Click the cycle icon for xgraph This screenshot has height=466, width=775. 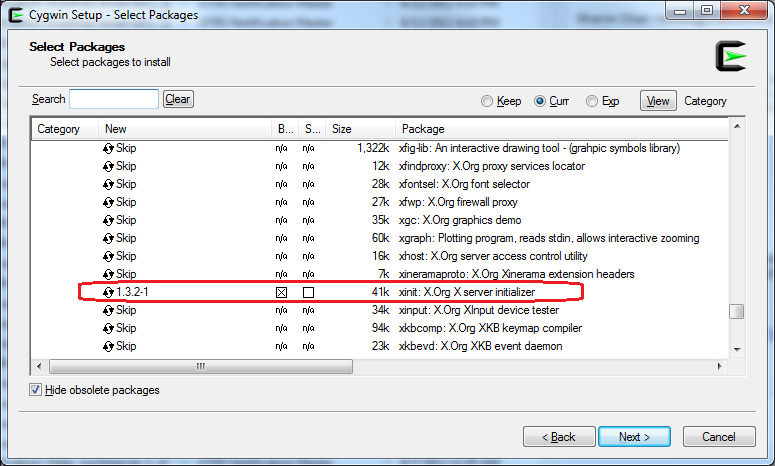(108, 239)
